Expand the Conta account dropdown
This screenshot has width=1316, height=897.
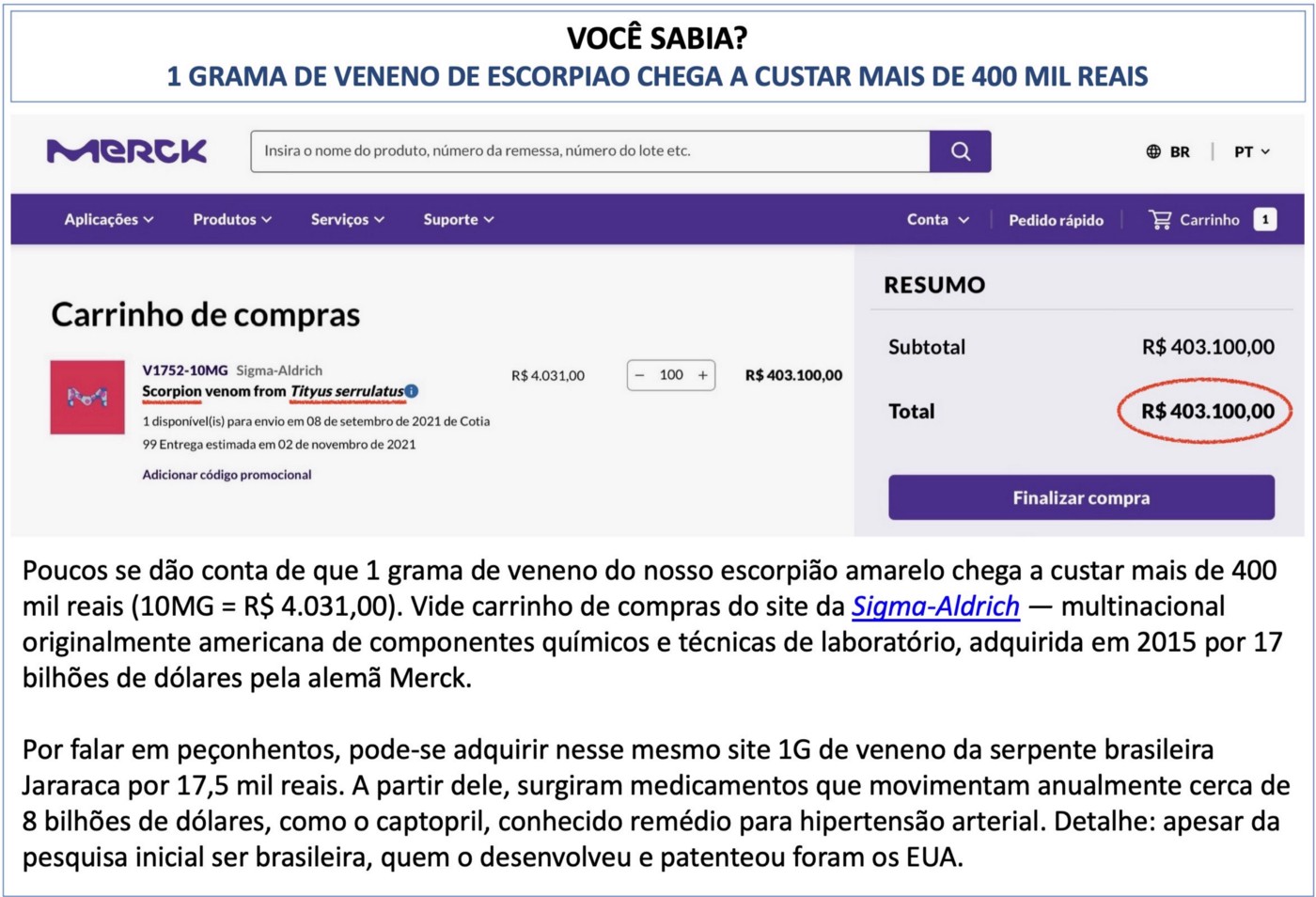pos(937,220)
